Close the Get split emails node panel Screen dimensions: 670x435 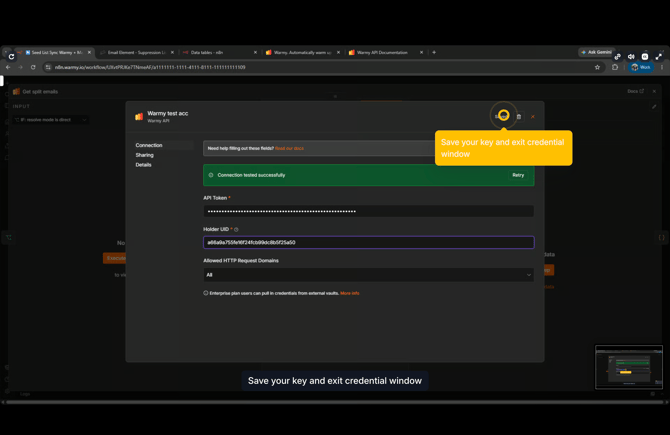click(654, 91)
